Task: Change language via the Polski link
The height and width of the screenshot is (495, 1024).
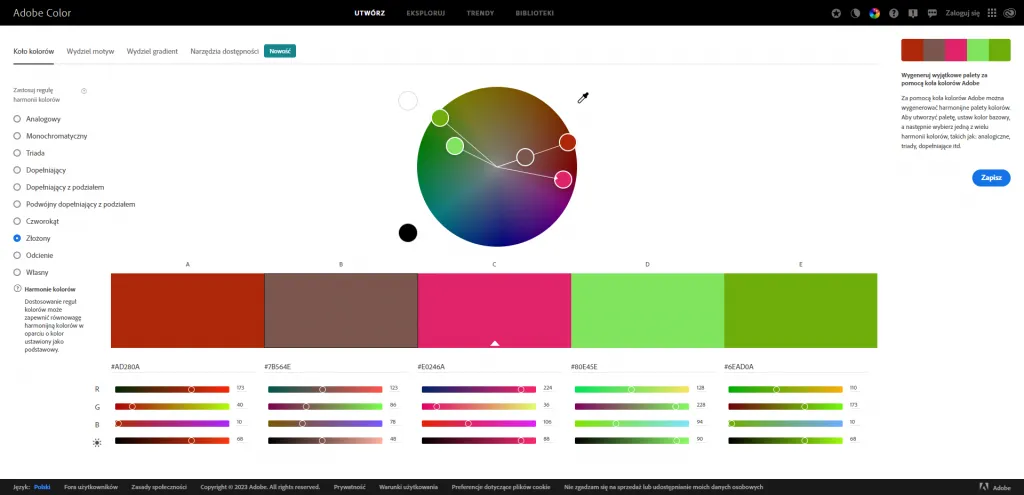Action: pos(42,487)
